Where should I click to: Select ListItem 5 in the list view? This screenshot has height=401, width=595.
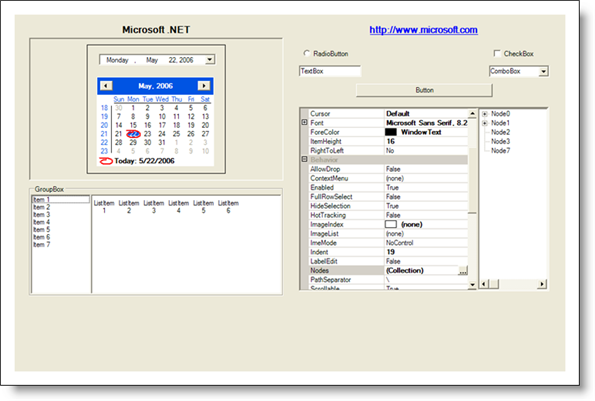[203, 207]
